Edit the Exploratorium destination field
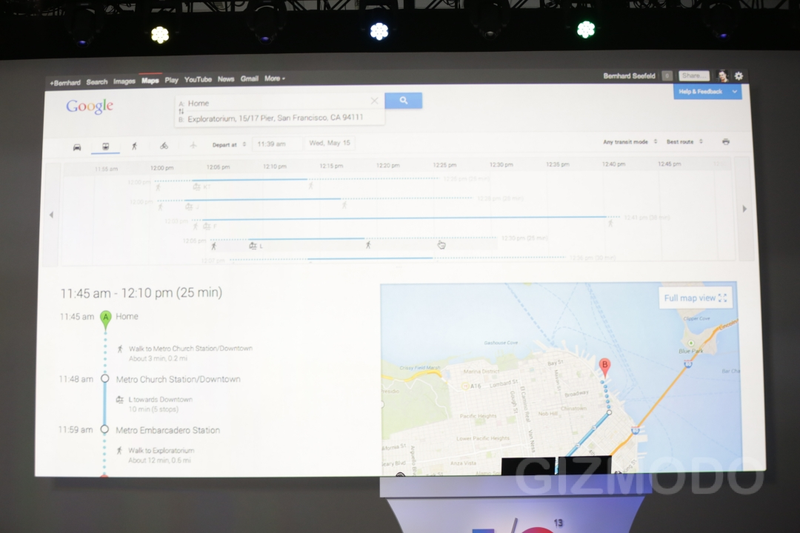This screenshot has width=800, height=533. [x=280, y=118]
